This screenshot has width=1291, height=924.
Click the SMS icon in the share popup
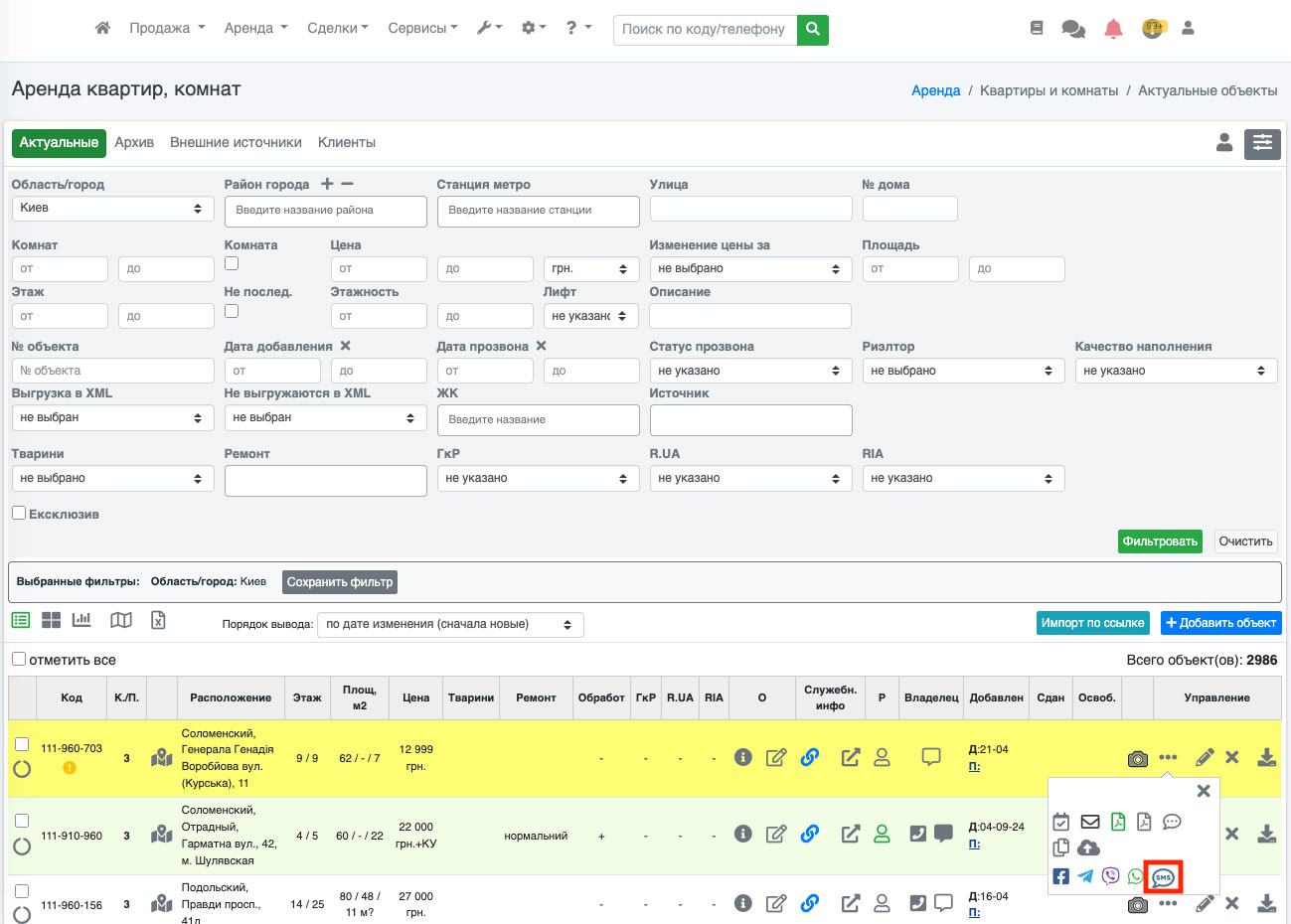click(x=1163, y=877)
